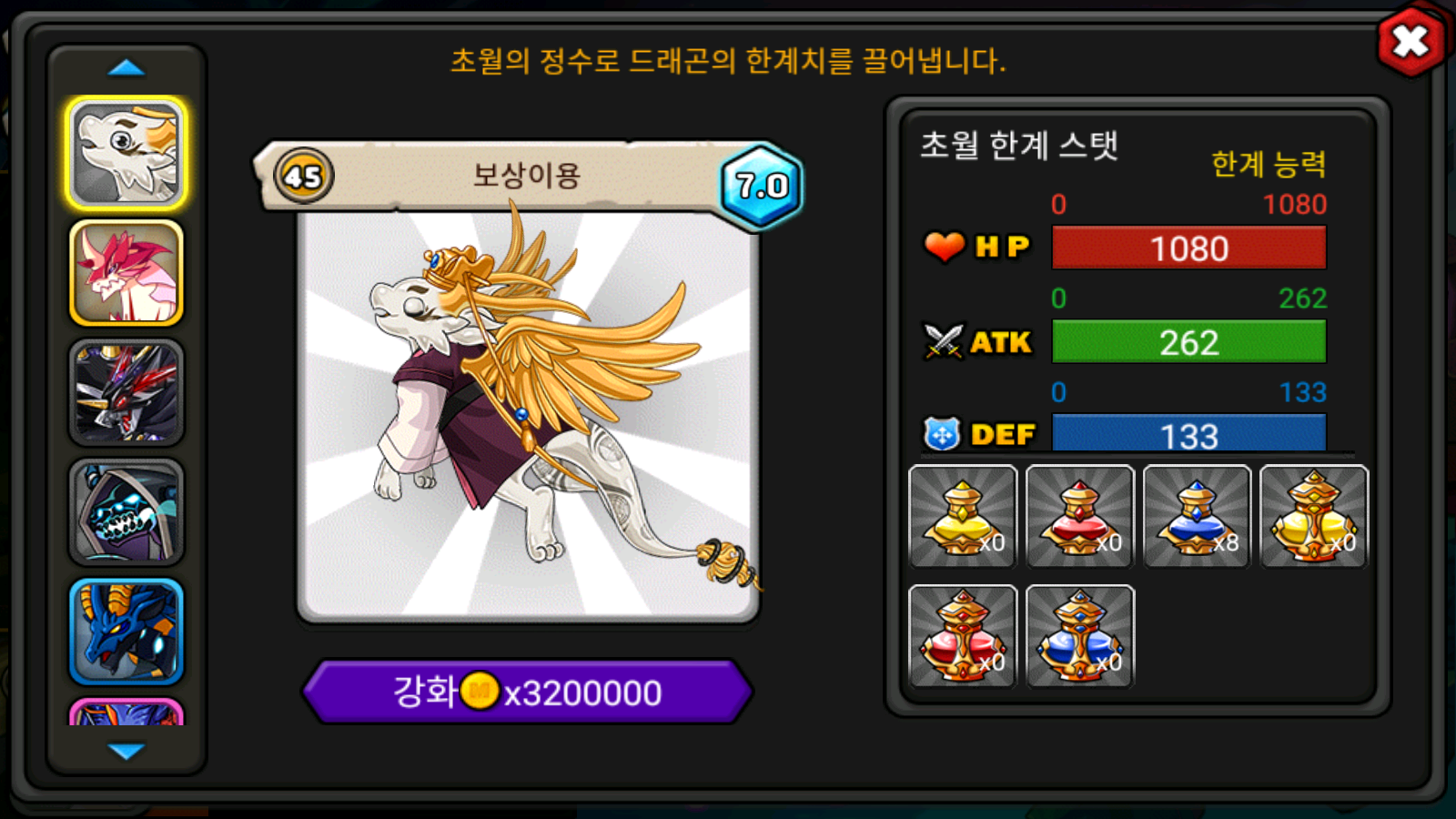
Task: Click the purple 강화 x3200000 enhance button
Action: [528, 693]
